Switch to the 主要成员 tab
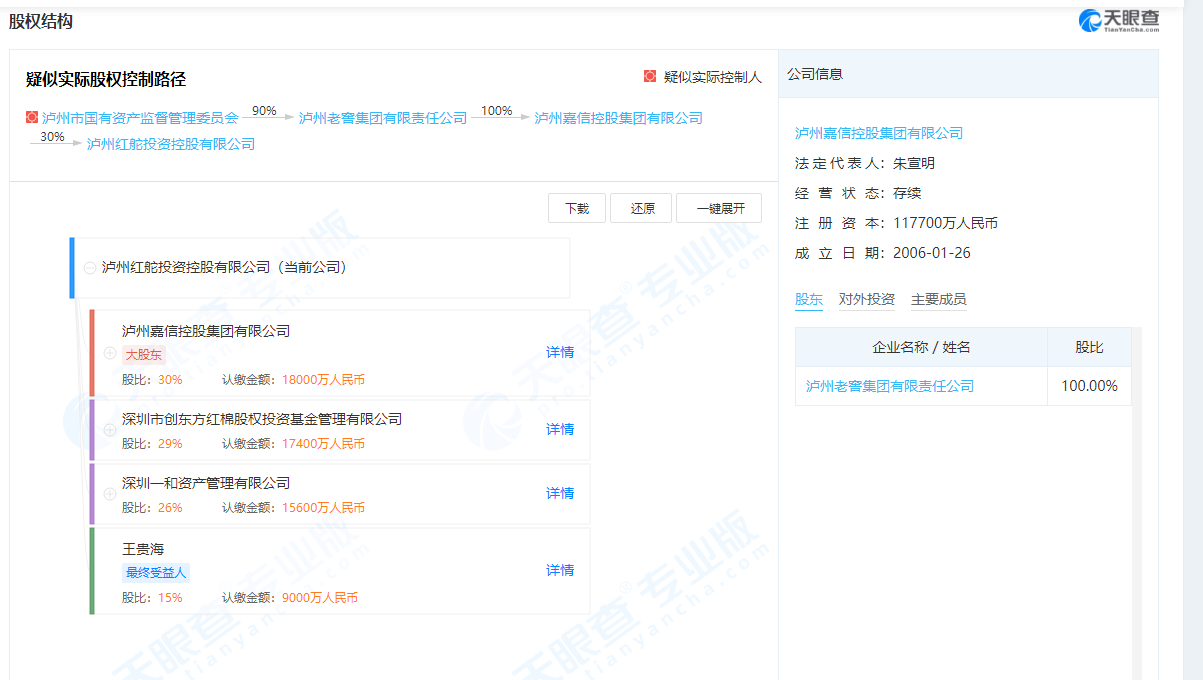Screen dimensions: 1203x680 [x=938, y=299]
